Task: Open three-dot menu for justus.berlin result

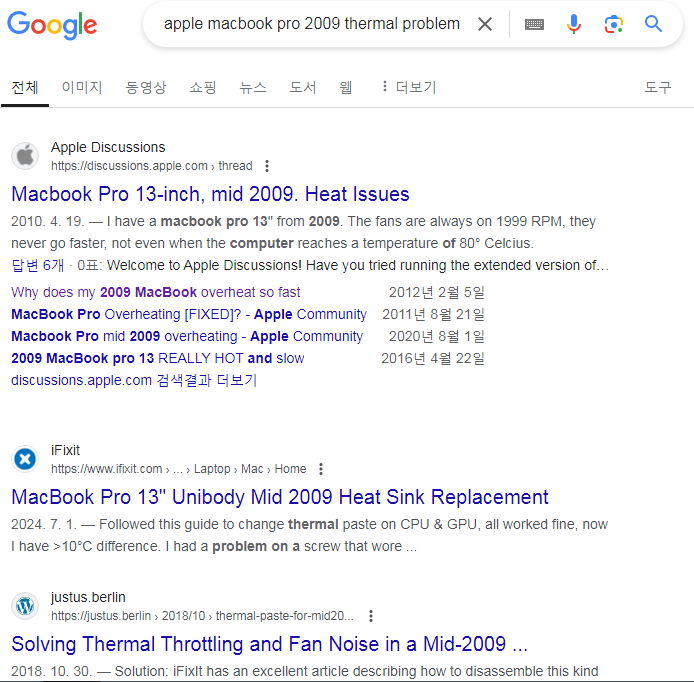Action: point(371,616)
